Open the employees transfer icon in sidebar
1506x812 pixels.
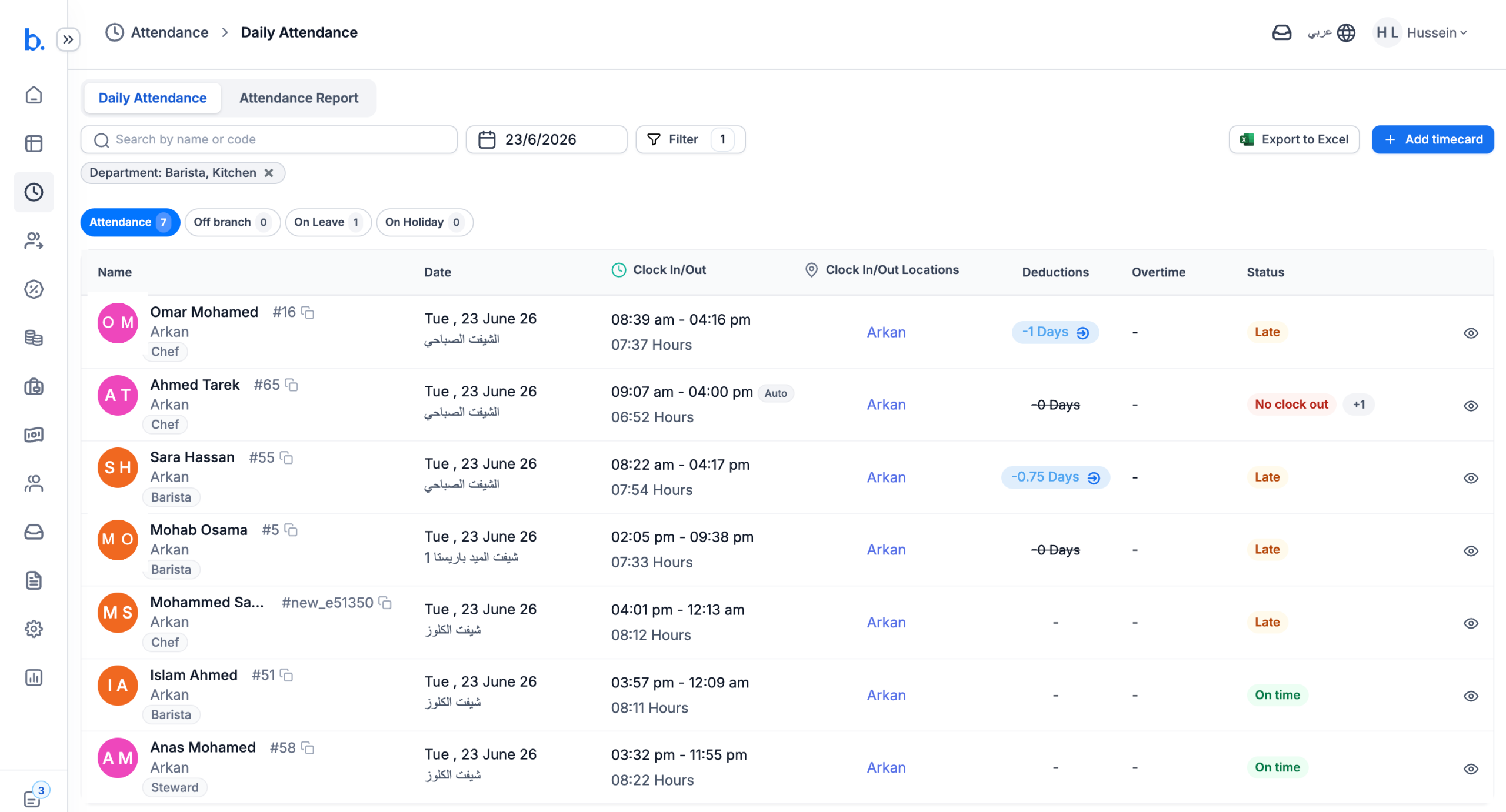click(x=34, y=240)
